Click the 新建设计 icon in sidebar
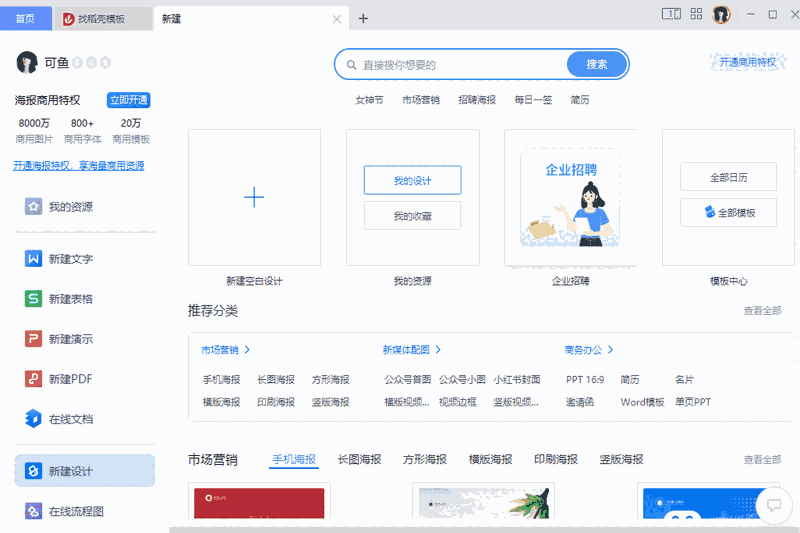 [33, 471]
